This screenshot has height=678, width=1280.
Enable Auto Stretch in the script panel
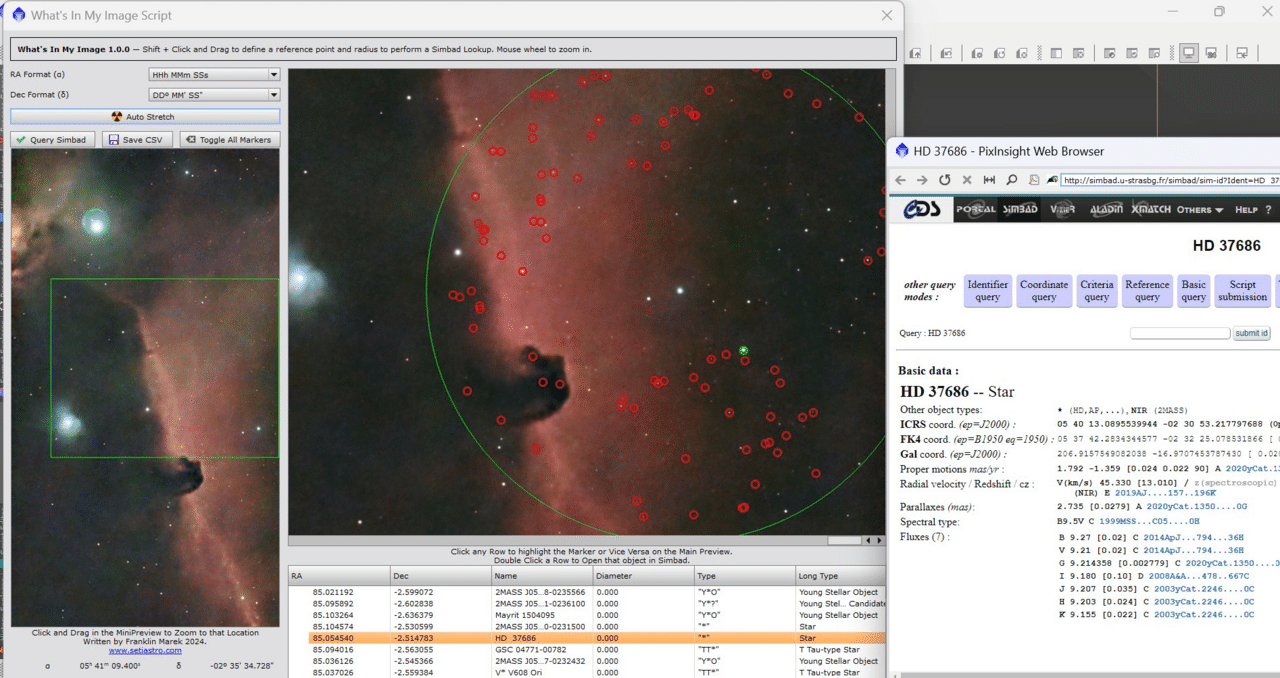pos(144,116)
